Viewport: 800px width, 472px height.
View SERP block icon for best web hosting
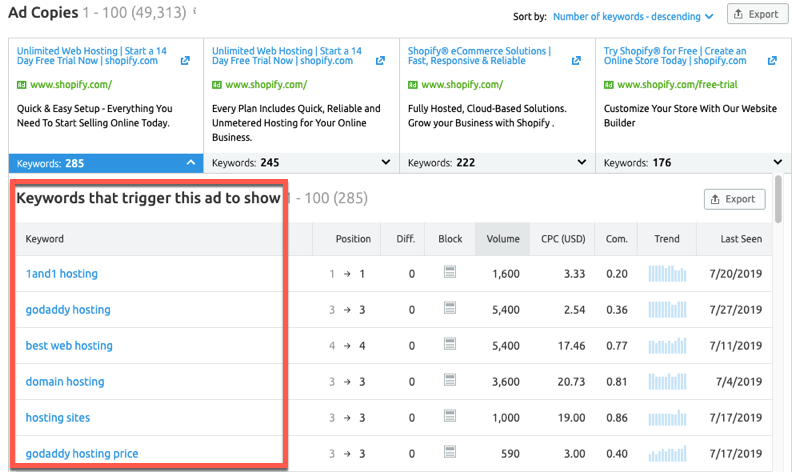pyautogui.click(x=450, y=345)
